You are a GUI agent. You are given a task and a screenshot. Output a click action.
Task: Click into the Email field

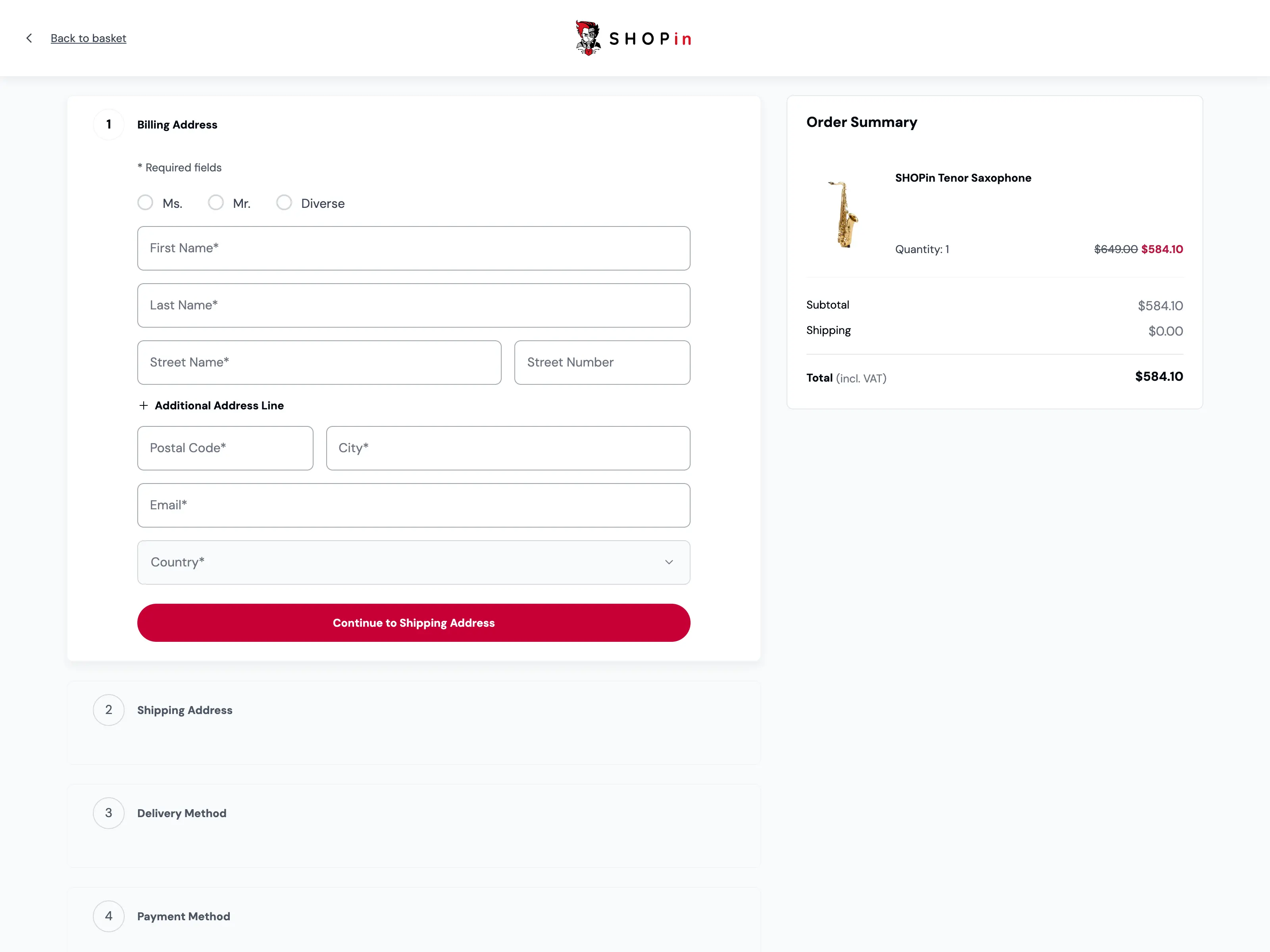point(414,506)
